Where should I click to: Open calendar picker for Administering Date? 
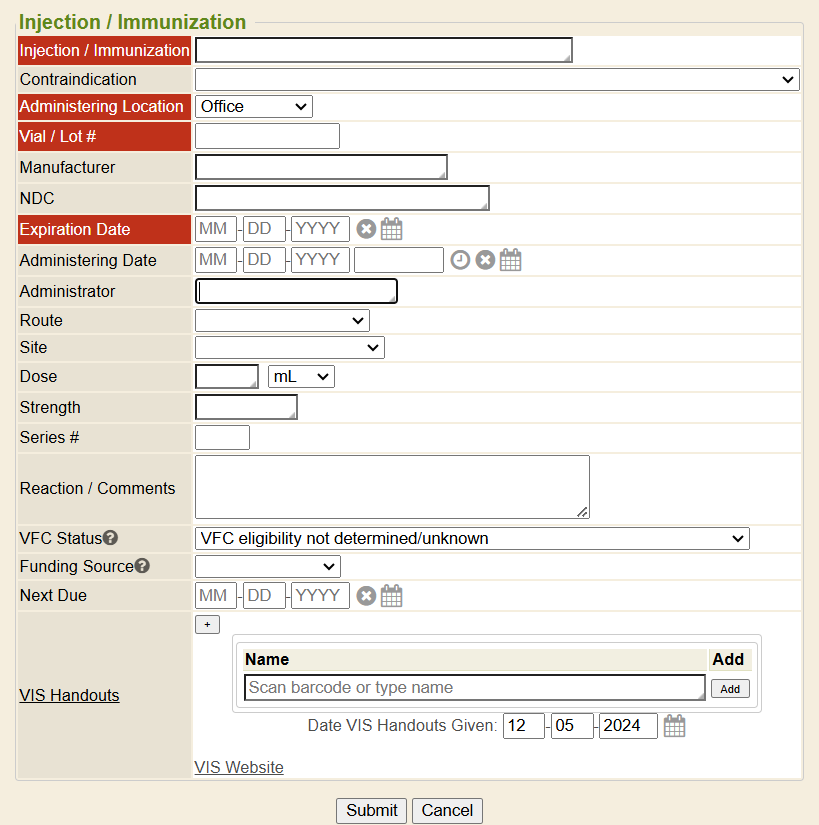511,260
